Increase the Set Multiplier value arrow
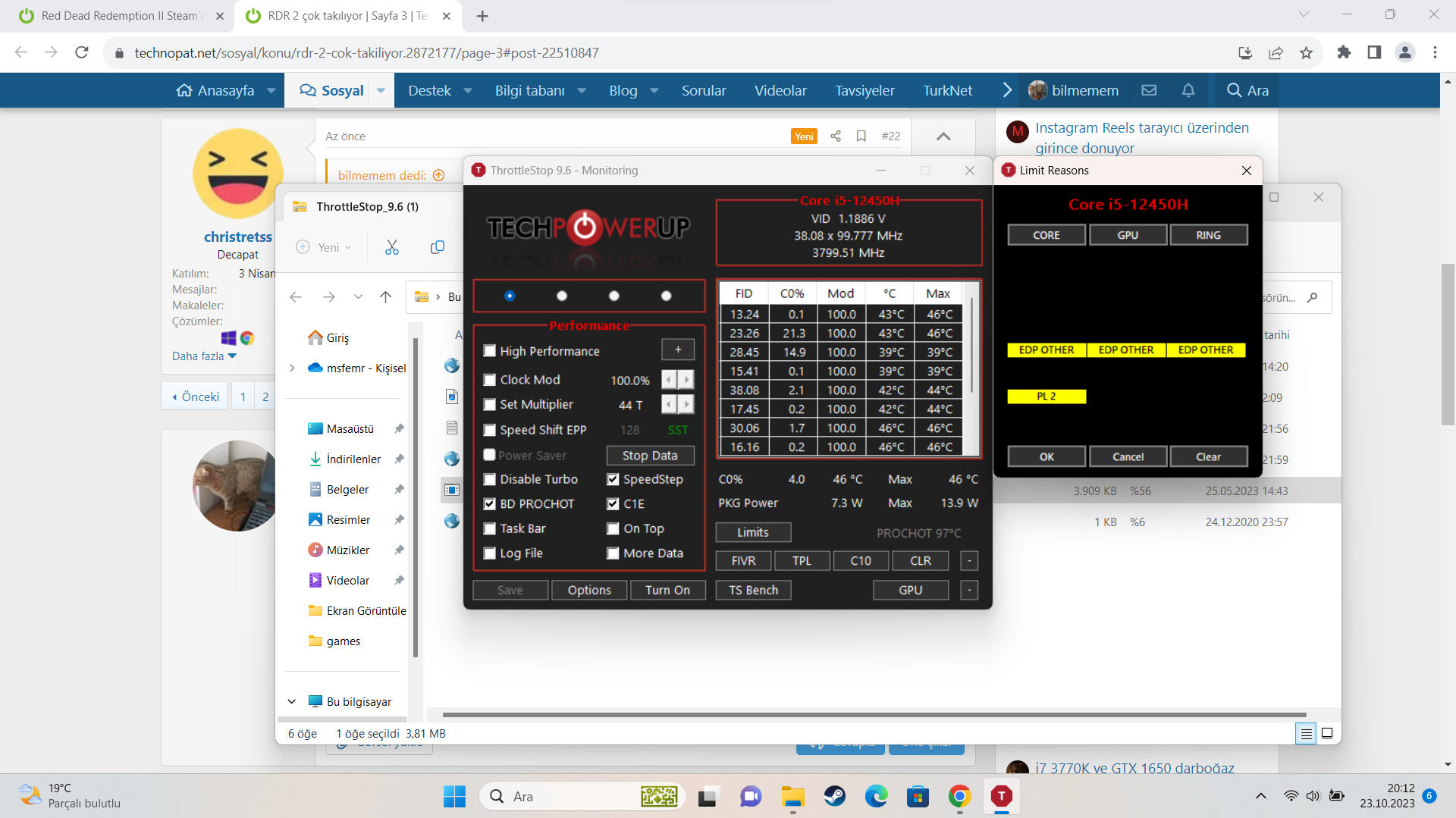Screen dimensions: 1456x818 tap(686, 405)
